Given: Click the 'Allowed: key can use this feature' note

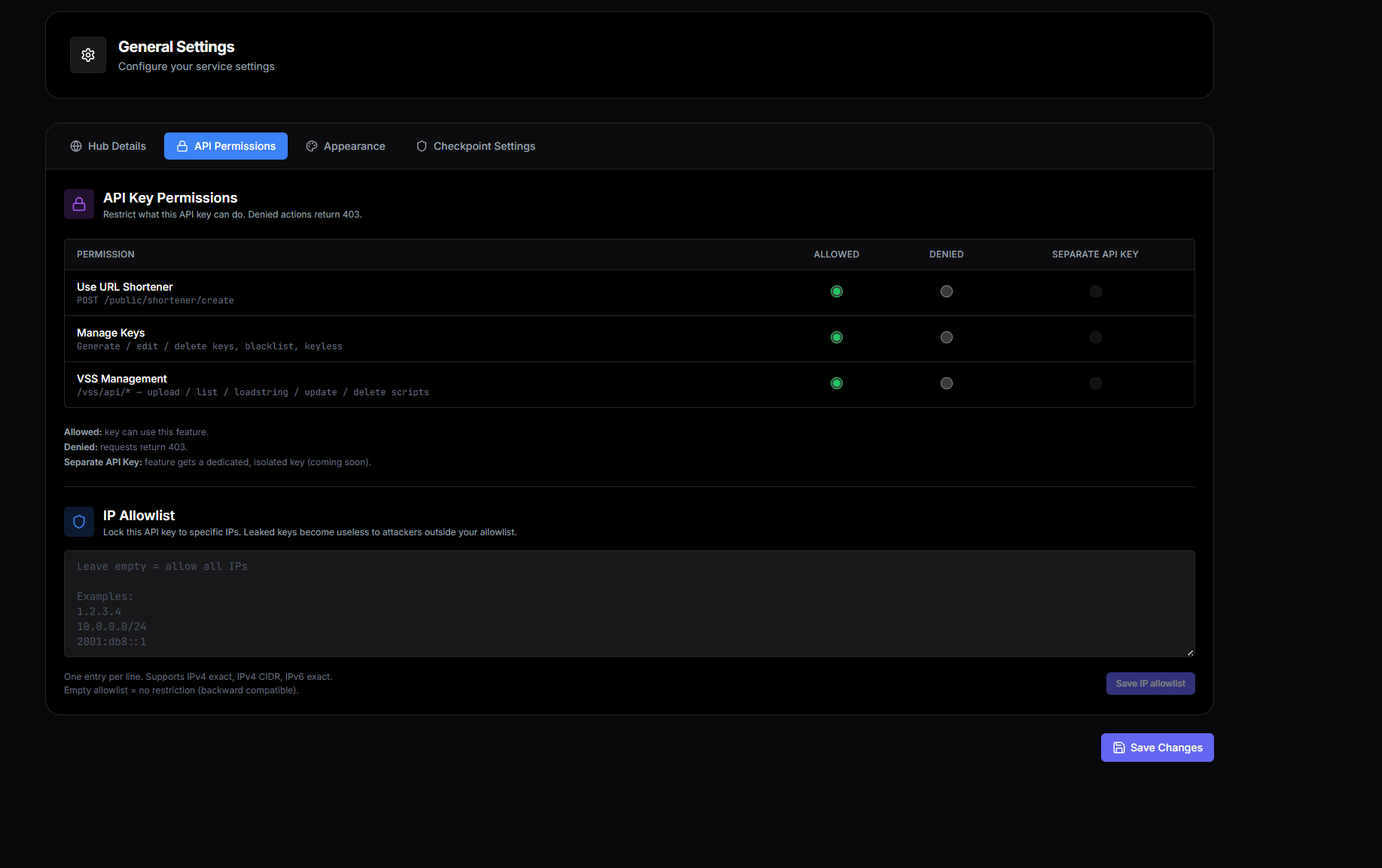Looking at the screenshot, I should click(136, 432).
